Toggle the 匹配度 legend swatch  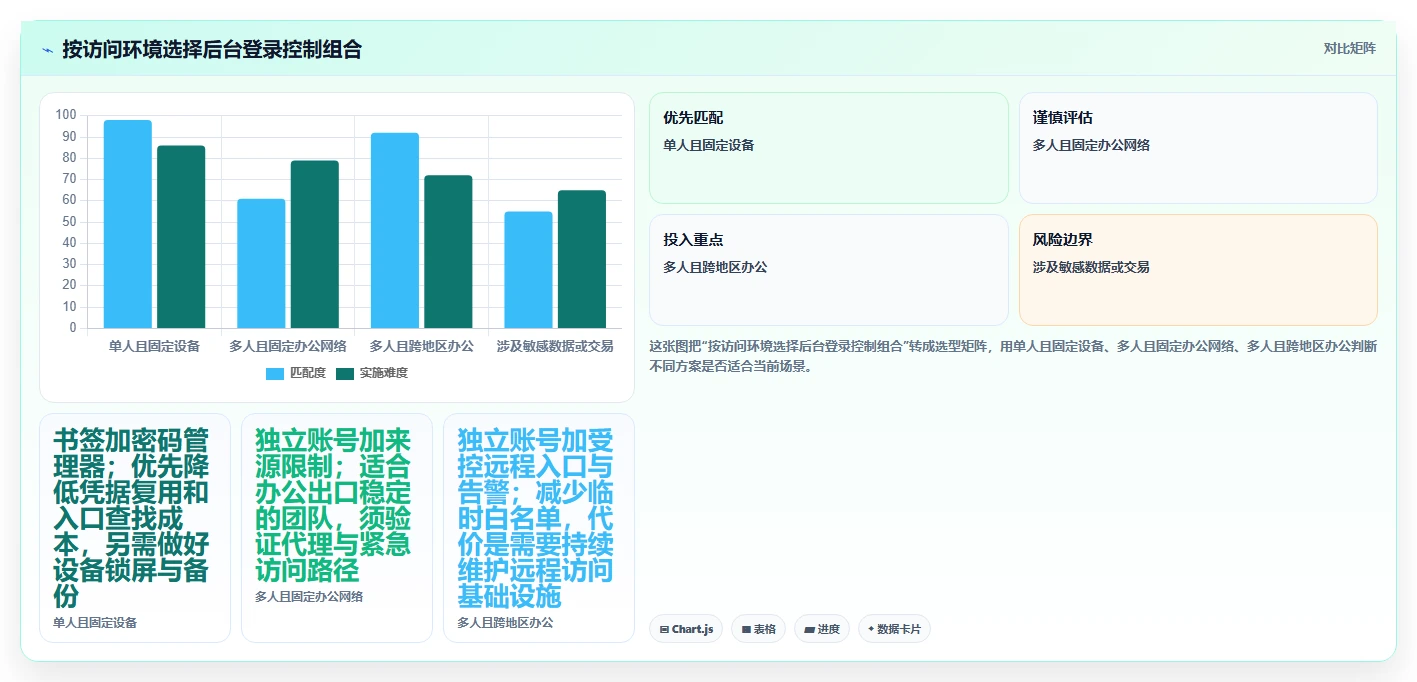[275, 373]
